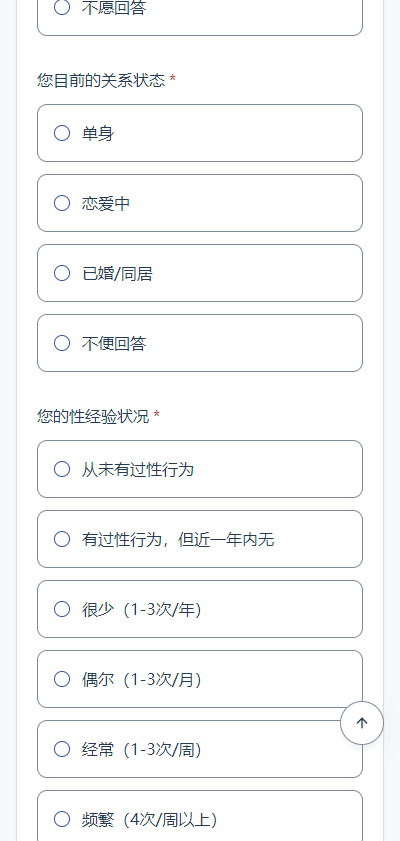Choose the 恋爱中 option

(200, 203)
